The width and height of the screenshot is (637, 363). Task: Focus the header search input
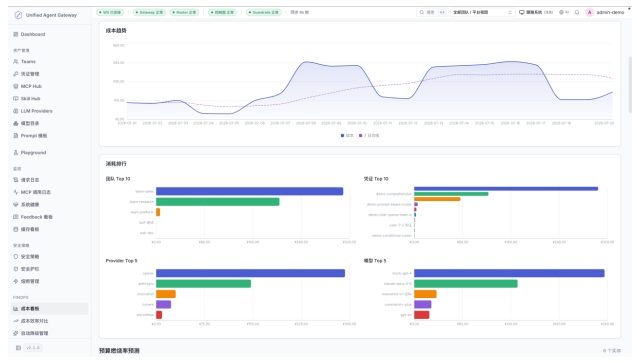tap(433, 13)
